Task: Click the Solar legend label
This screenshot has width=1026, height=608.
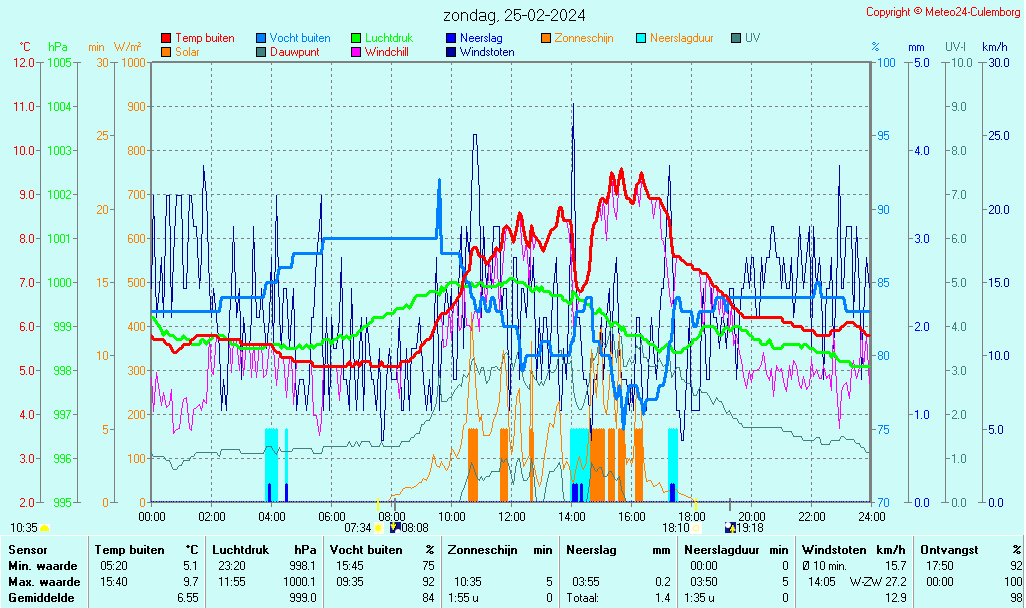Action: 187,52
